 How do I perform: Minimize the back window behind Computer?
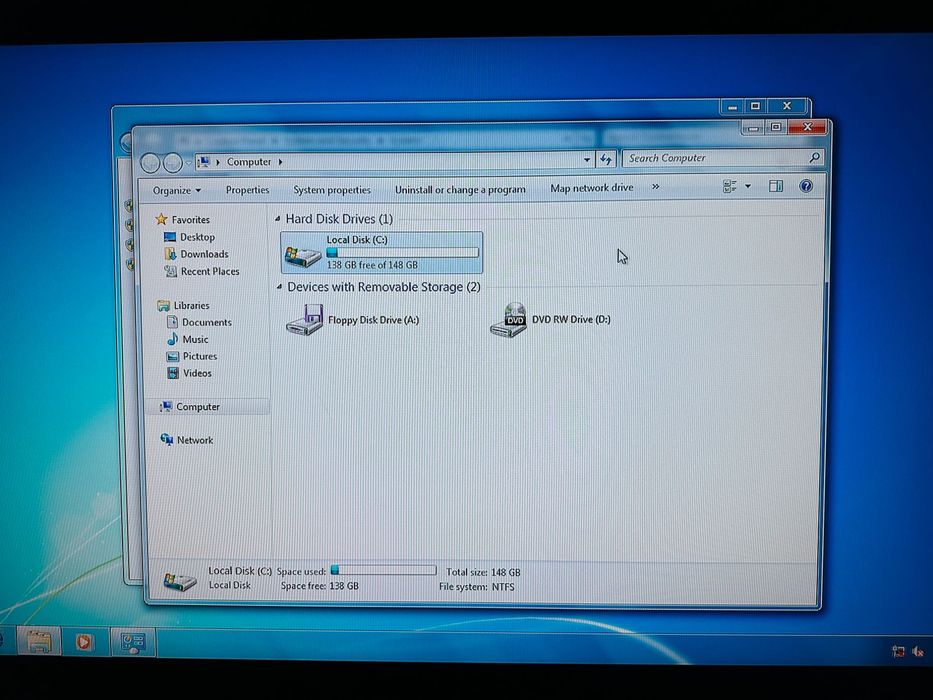pos(732,107)
